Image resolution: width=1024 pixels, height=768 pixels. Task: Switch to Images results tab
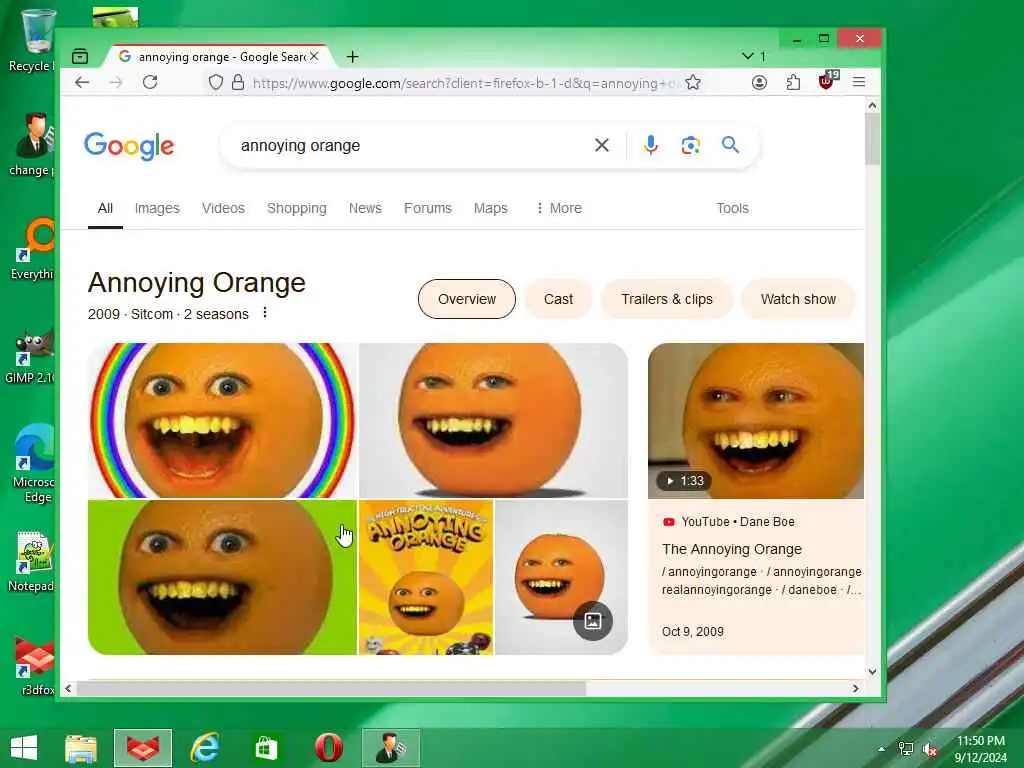[157, 208]
